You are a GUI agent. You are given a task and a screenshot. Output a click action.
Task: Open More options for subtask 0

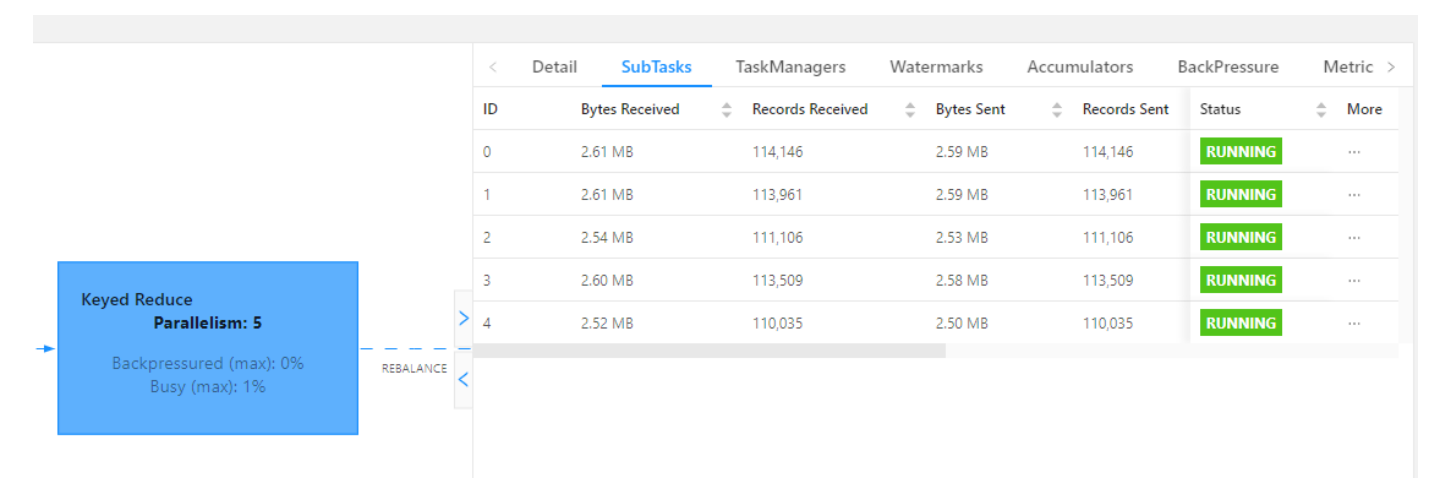1354,152
